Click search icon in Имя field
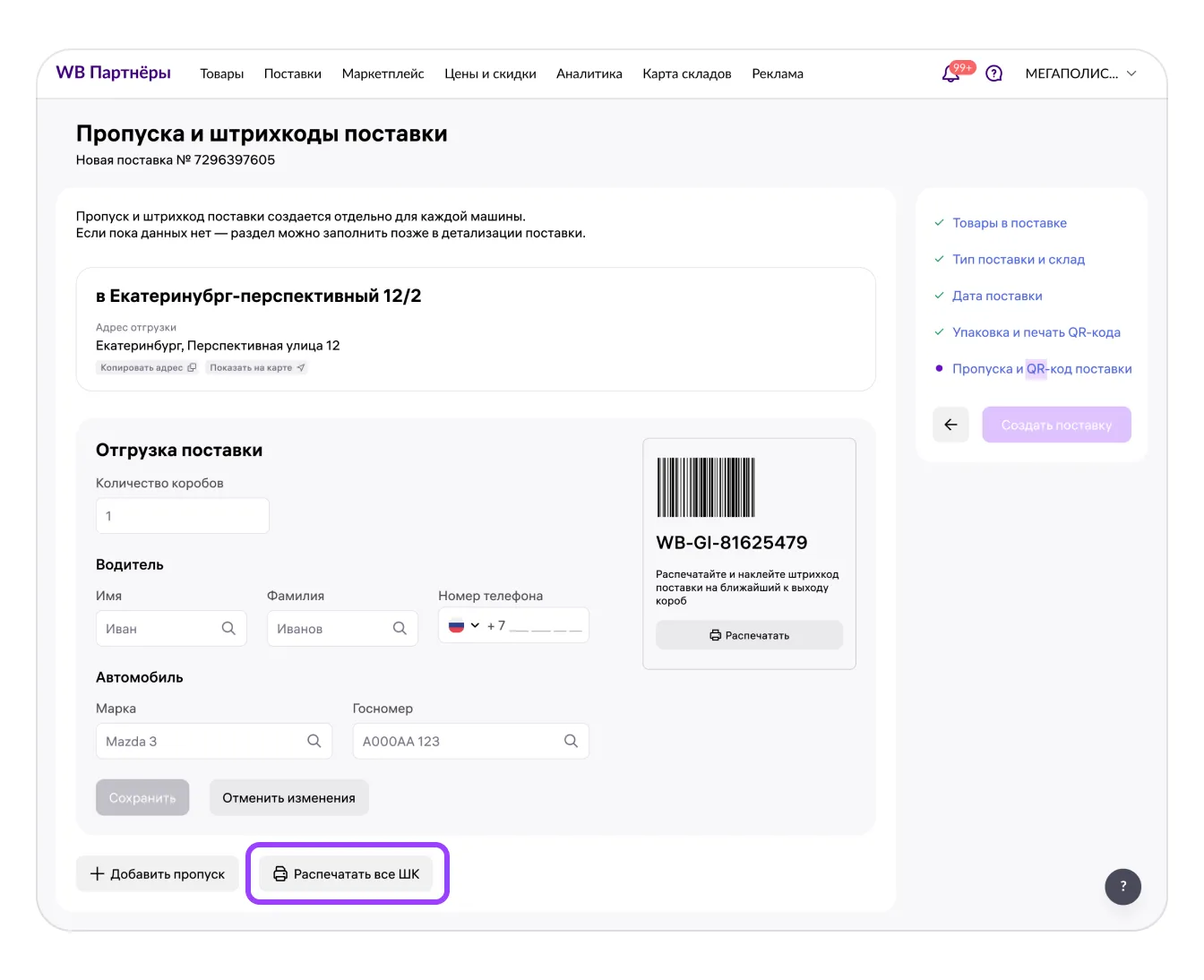 tap(228, 629)
